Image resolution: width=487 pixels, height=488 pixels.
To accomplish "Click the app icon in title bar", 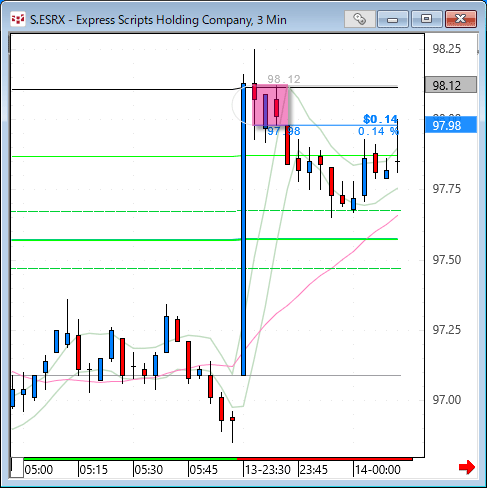I will (x=18, y=19).
